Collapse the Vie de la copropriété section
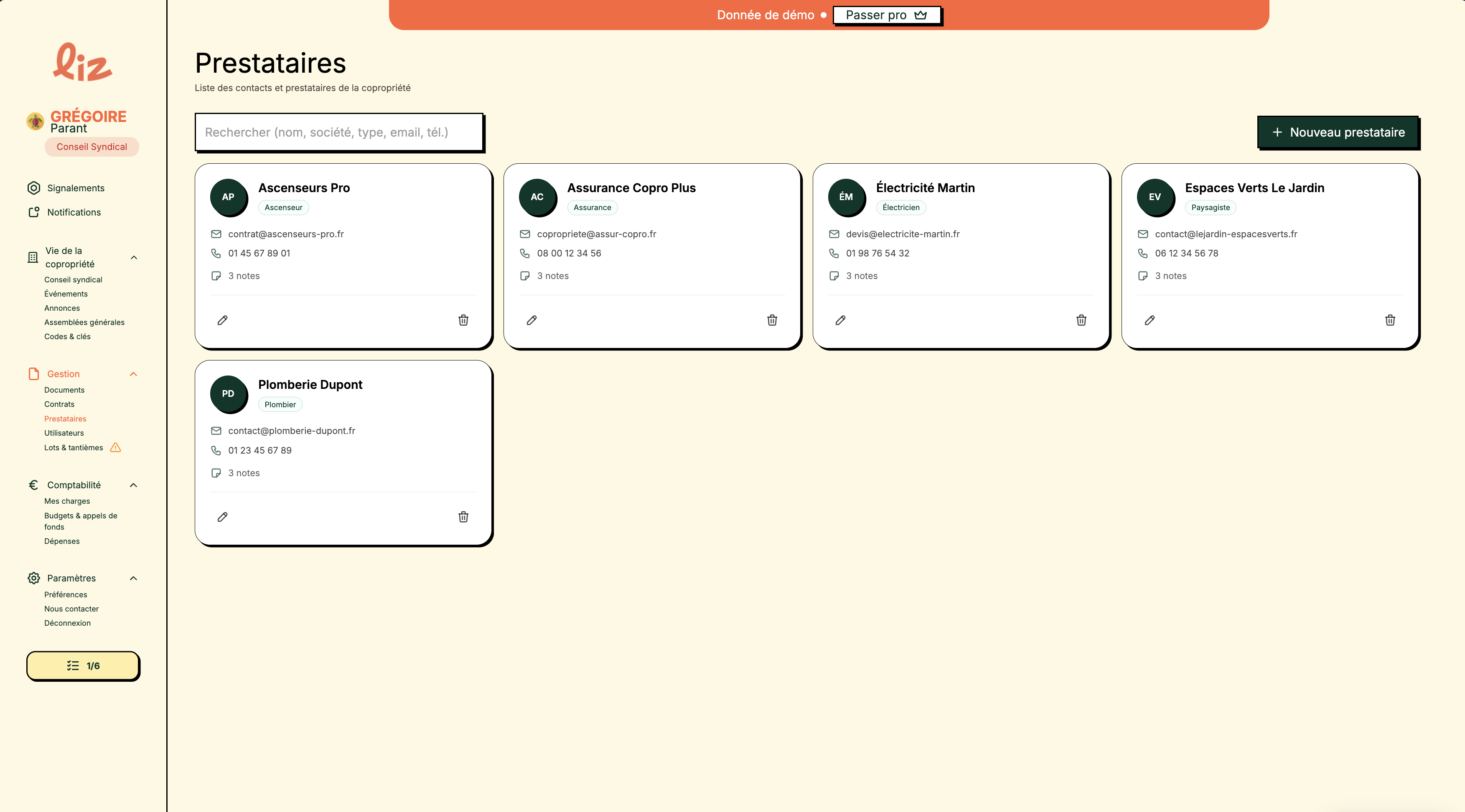 tap(134, 258)
